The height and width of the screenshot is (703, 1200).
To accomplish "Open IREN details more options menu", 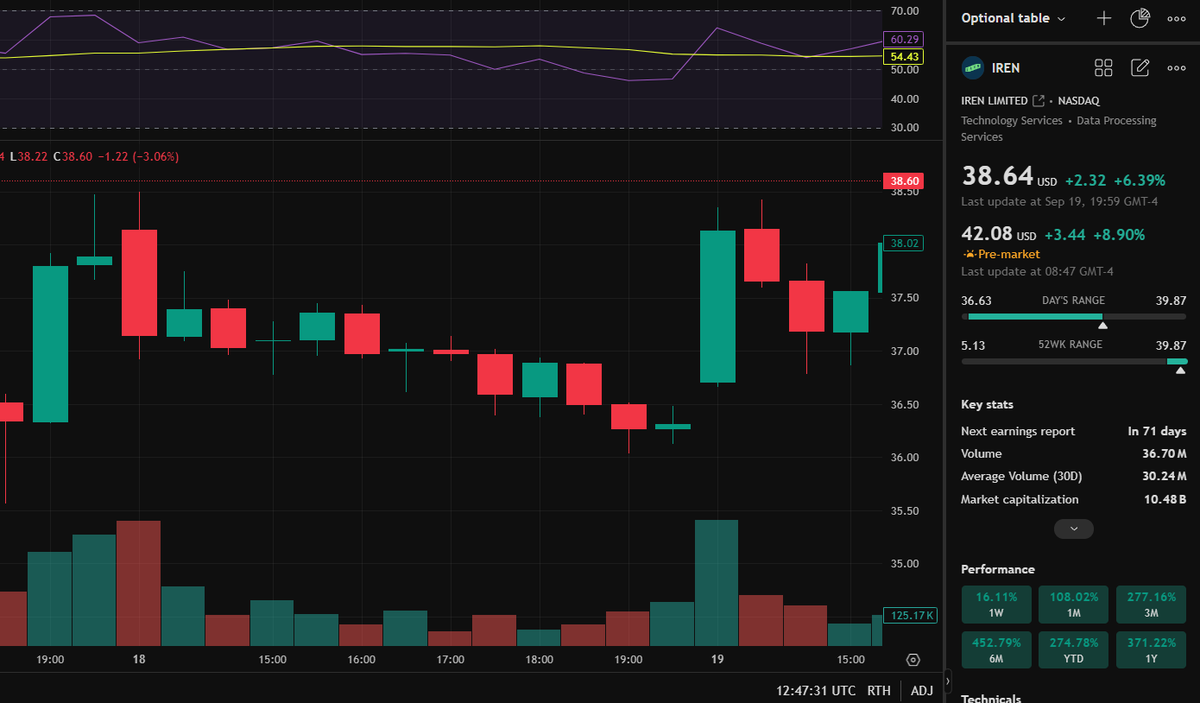I will coord(1176,68).
